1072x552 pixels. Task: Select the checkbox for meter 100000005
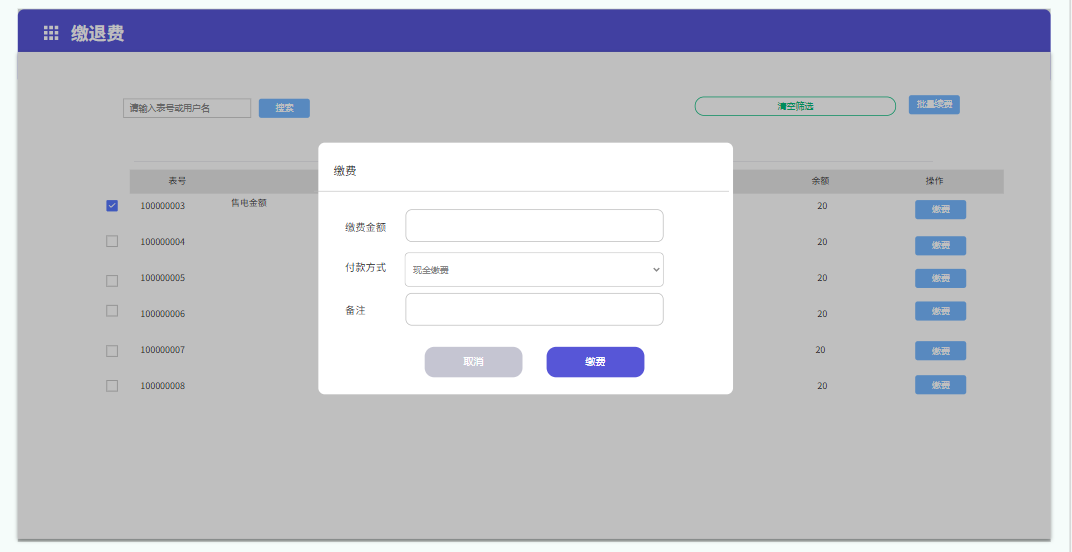(x=112, y=279)
